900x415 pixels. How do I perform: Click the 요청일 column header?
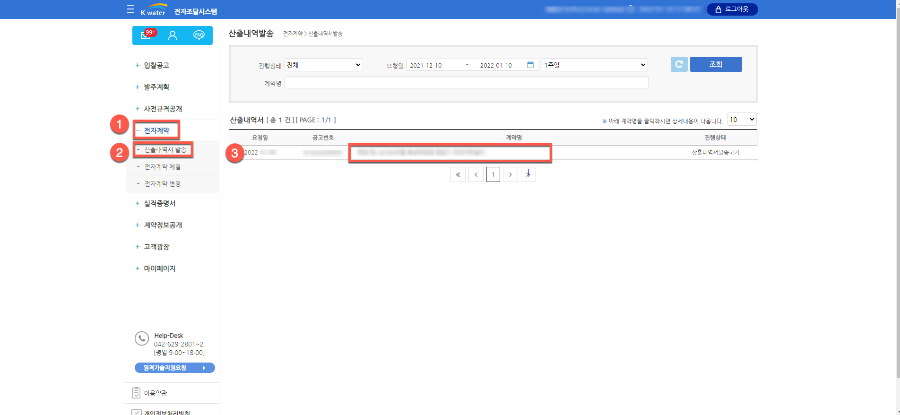(x=259, y=138)
